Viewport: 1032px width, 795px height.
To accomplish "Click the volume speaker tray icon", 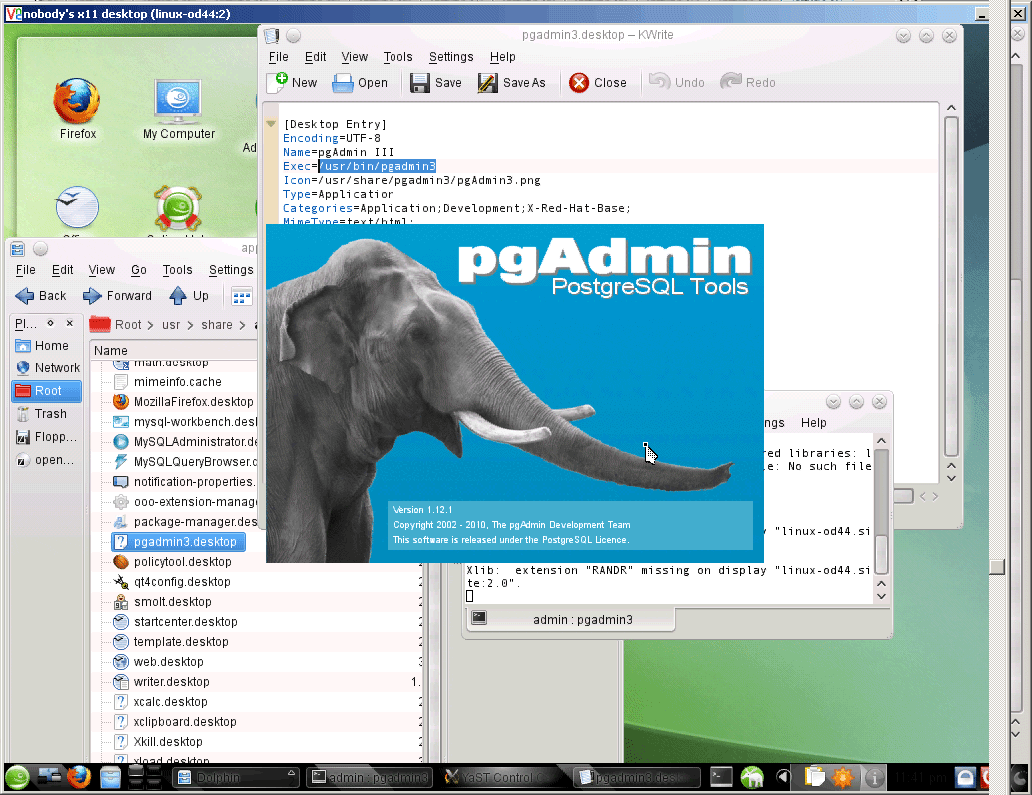I will (783, 777).
